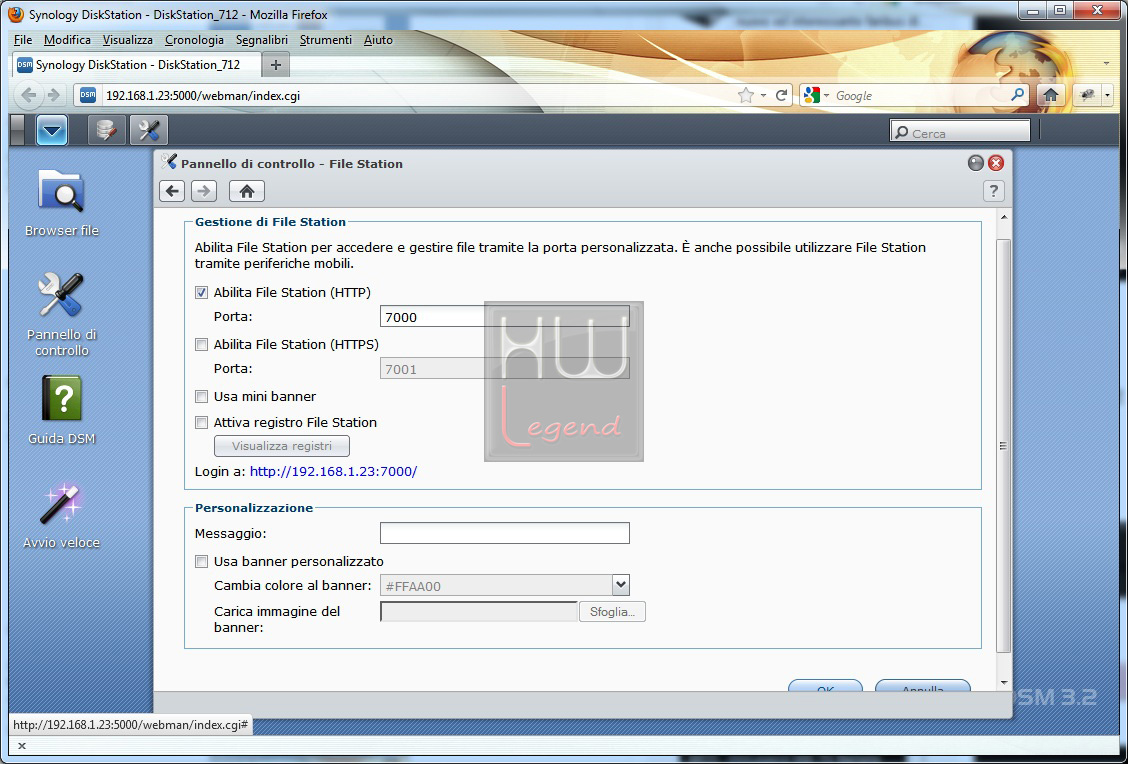
Task: Open the add-on button dropdown arrow
Action: click(1107, 95)
